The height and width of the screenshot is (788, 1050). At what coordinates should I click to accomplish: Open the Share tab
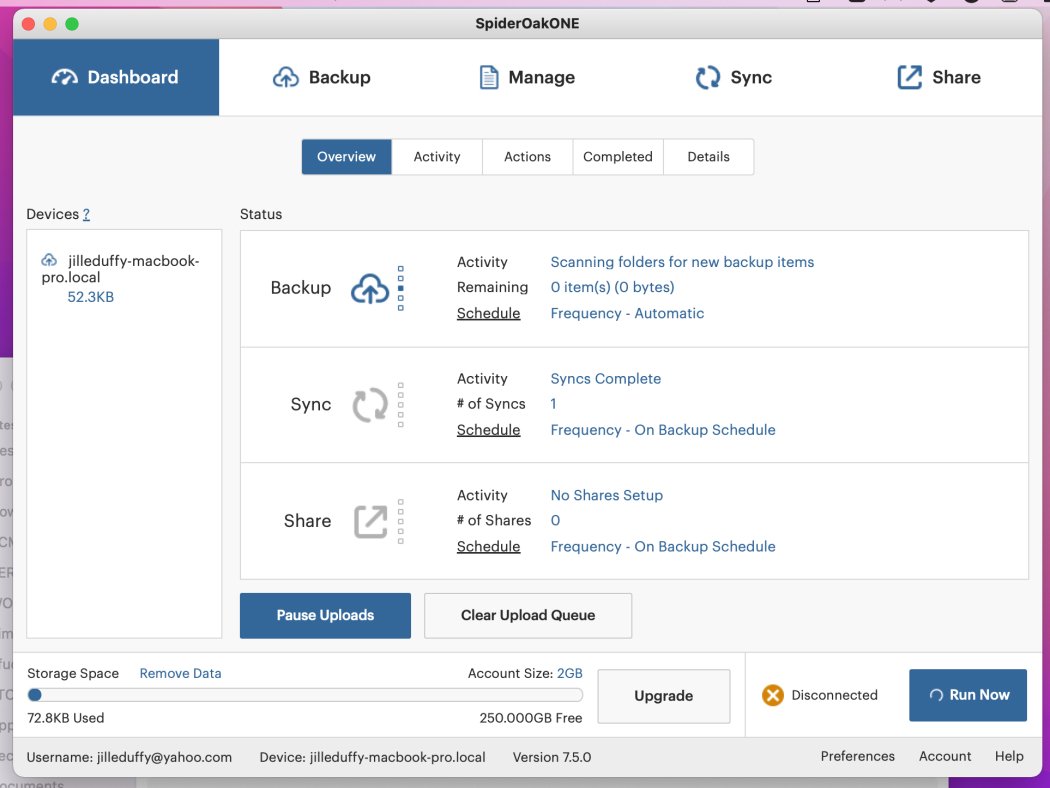[x=939, y=77]
